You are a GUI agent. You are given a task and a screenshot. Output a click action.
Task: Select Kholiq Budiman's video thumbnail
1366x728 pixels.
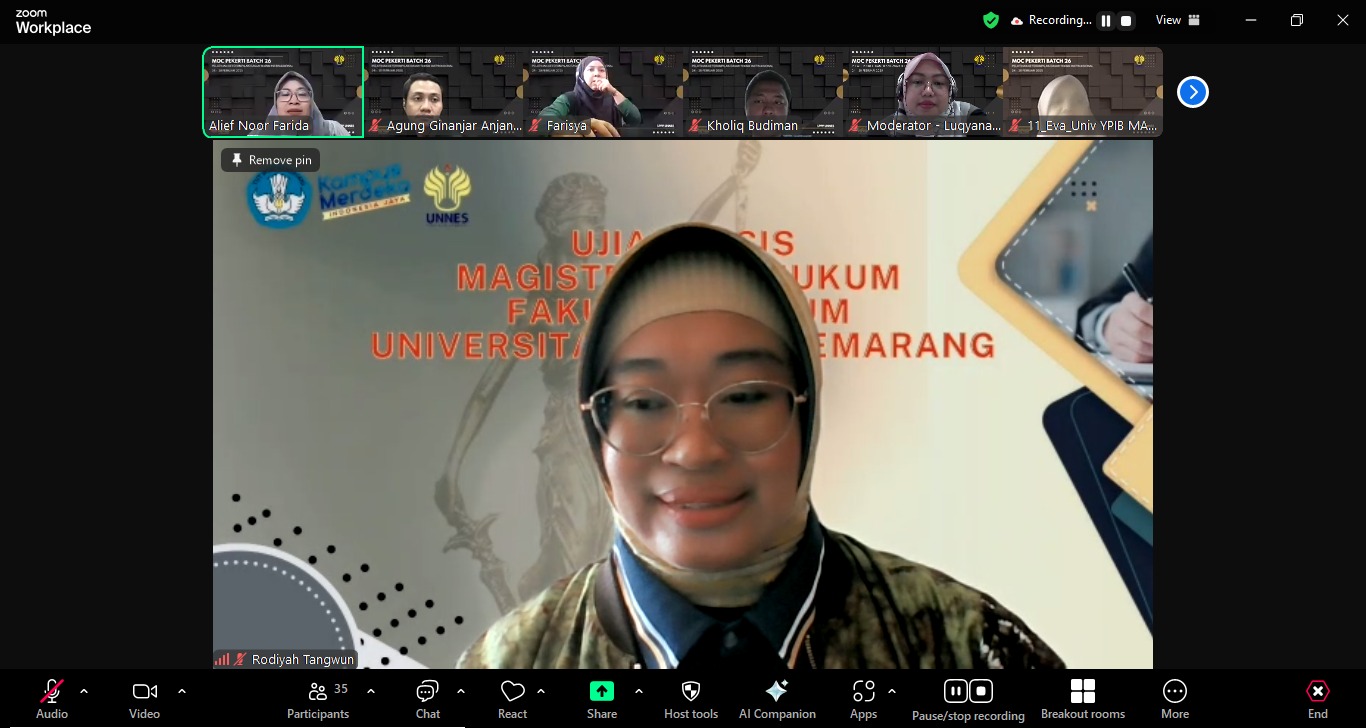pyautogui.click(x=763, y=92)
